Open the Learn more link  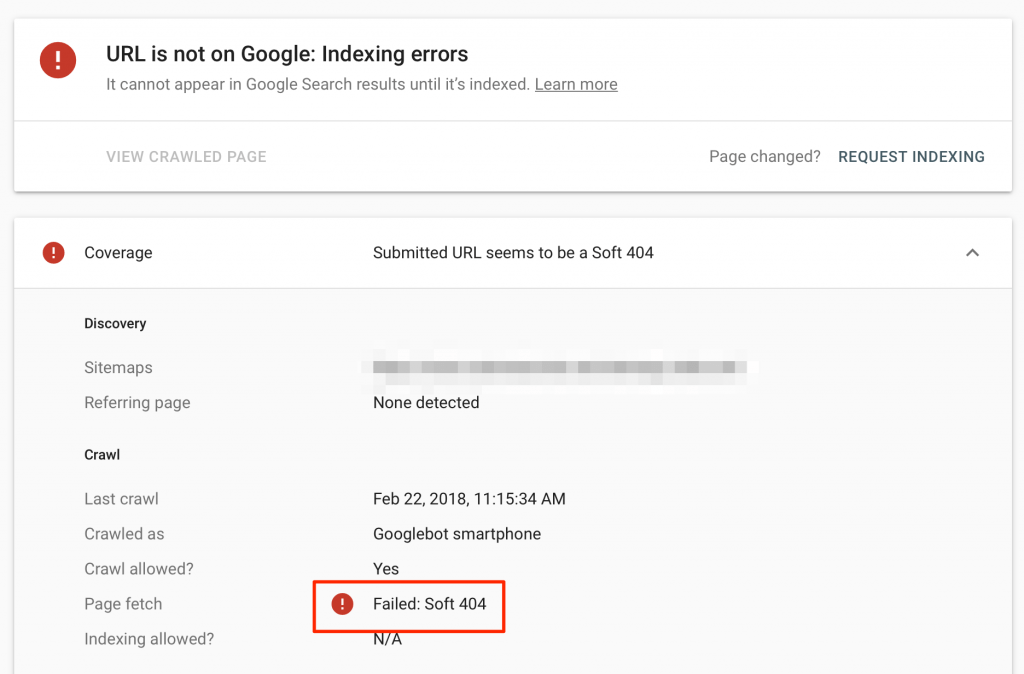[x=575, y=84]
